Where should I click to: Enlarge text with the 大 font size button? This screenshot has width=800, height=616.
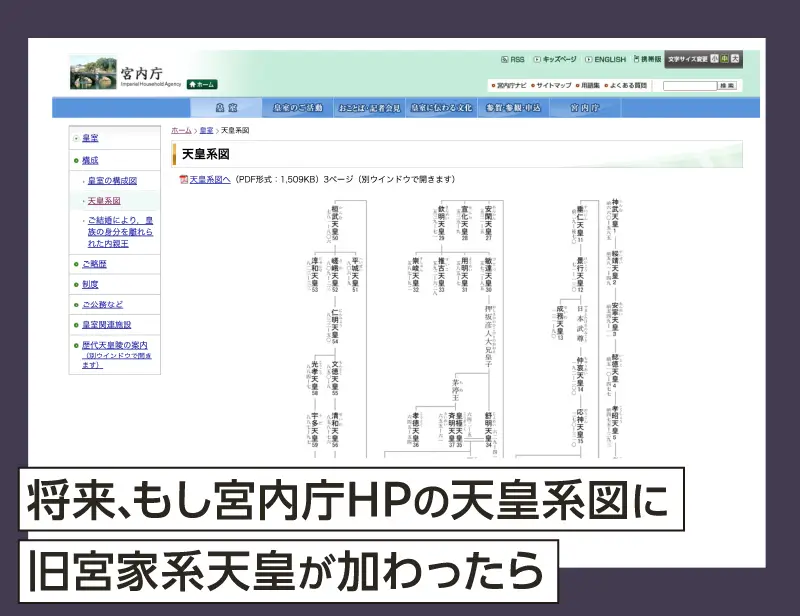(x=737, y=58)
